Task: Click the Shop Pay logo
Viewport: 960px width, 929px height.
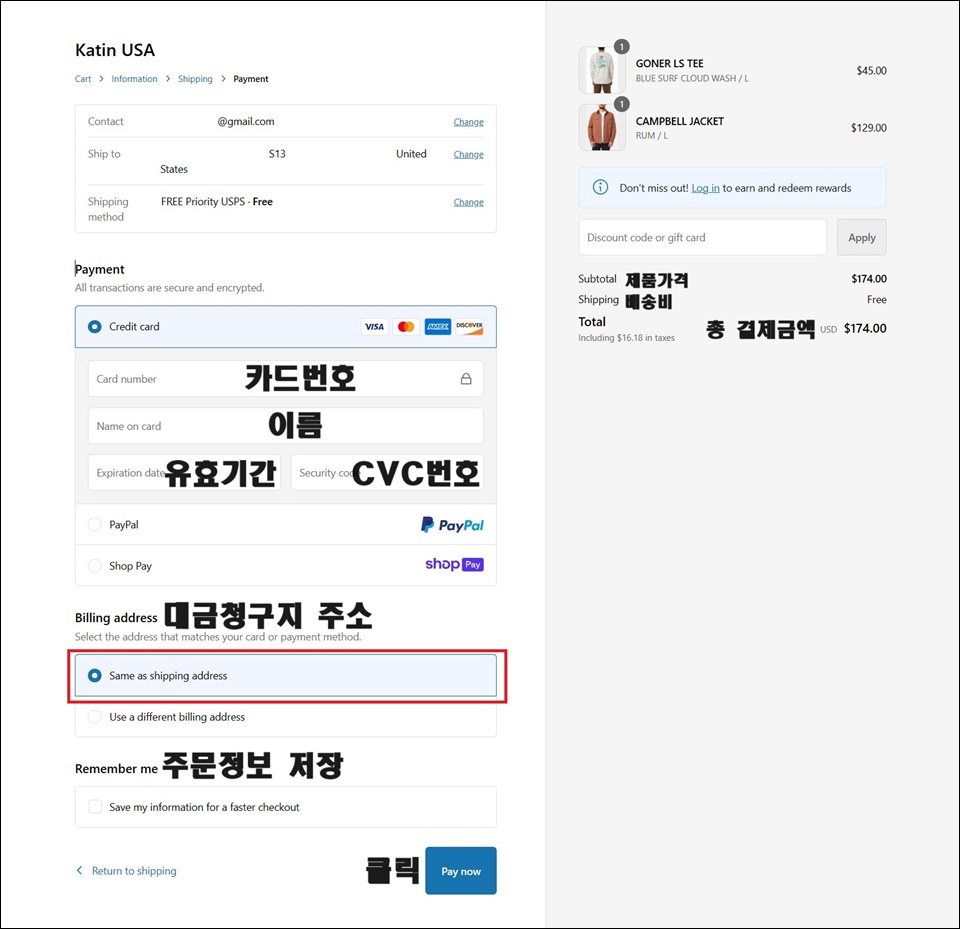Action: point(454,565)
